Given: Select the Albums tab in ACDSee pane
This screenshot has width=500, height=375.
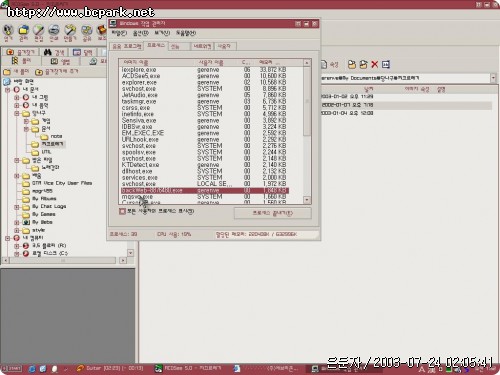Looking at the screenshot, I should [61, 61].
